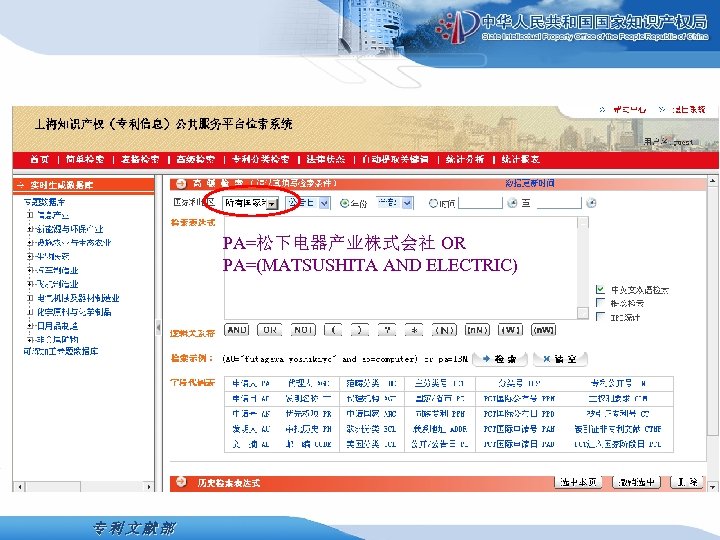Insert the PCT国际申请号 PAN field code

(x=519, y=429)
